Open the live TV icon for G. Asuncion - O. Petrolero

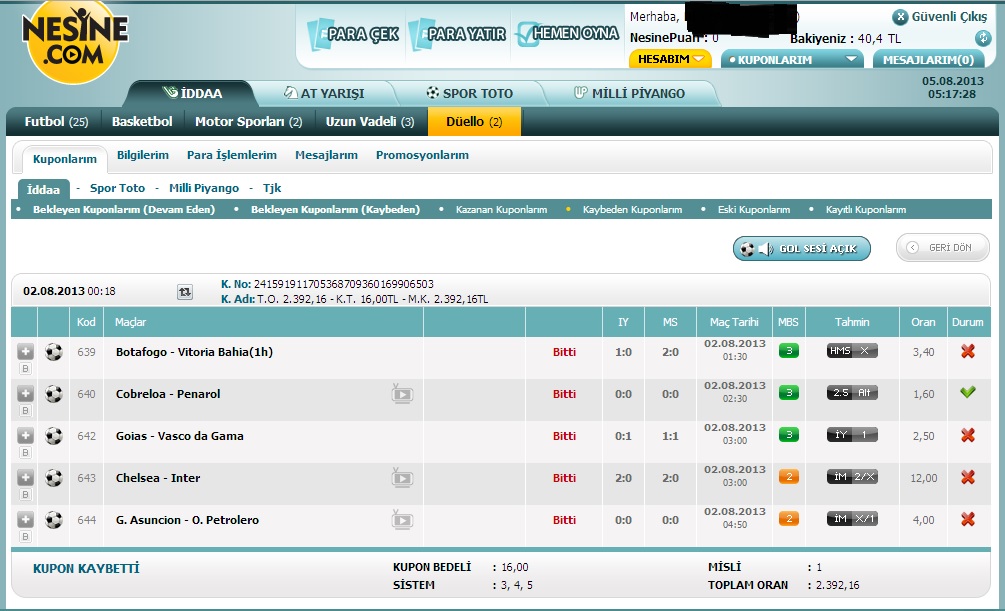(x=403, y=520)
